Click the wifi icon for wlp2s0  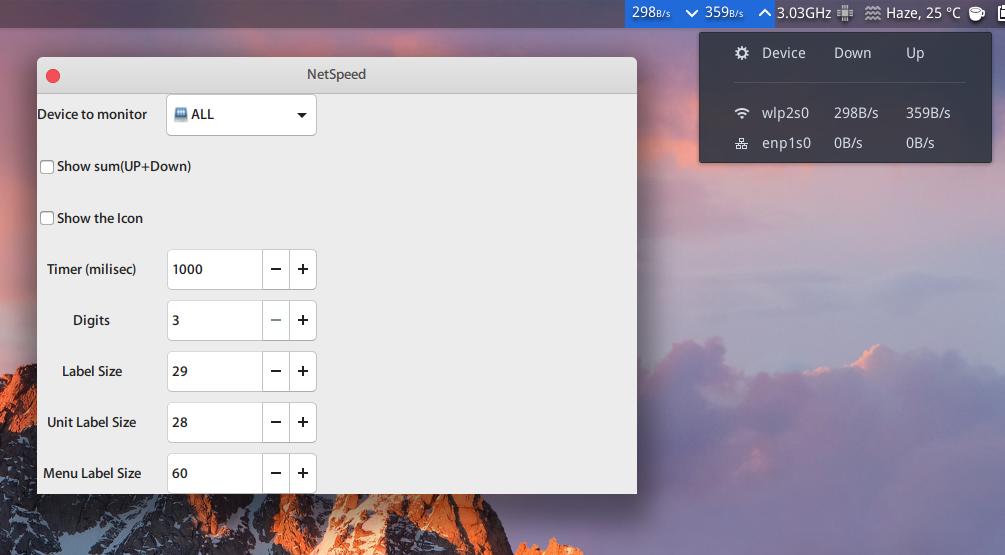click(742, 113)
